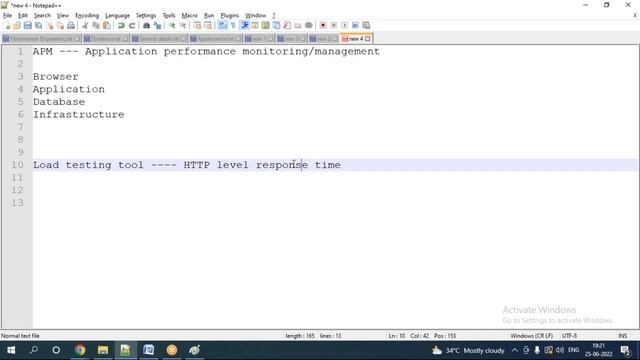Viewport: 640px width, 360px height.
Task: Click the Save recorded macro icon
Action: [x=366, y=25]
